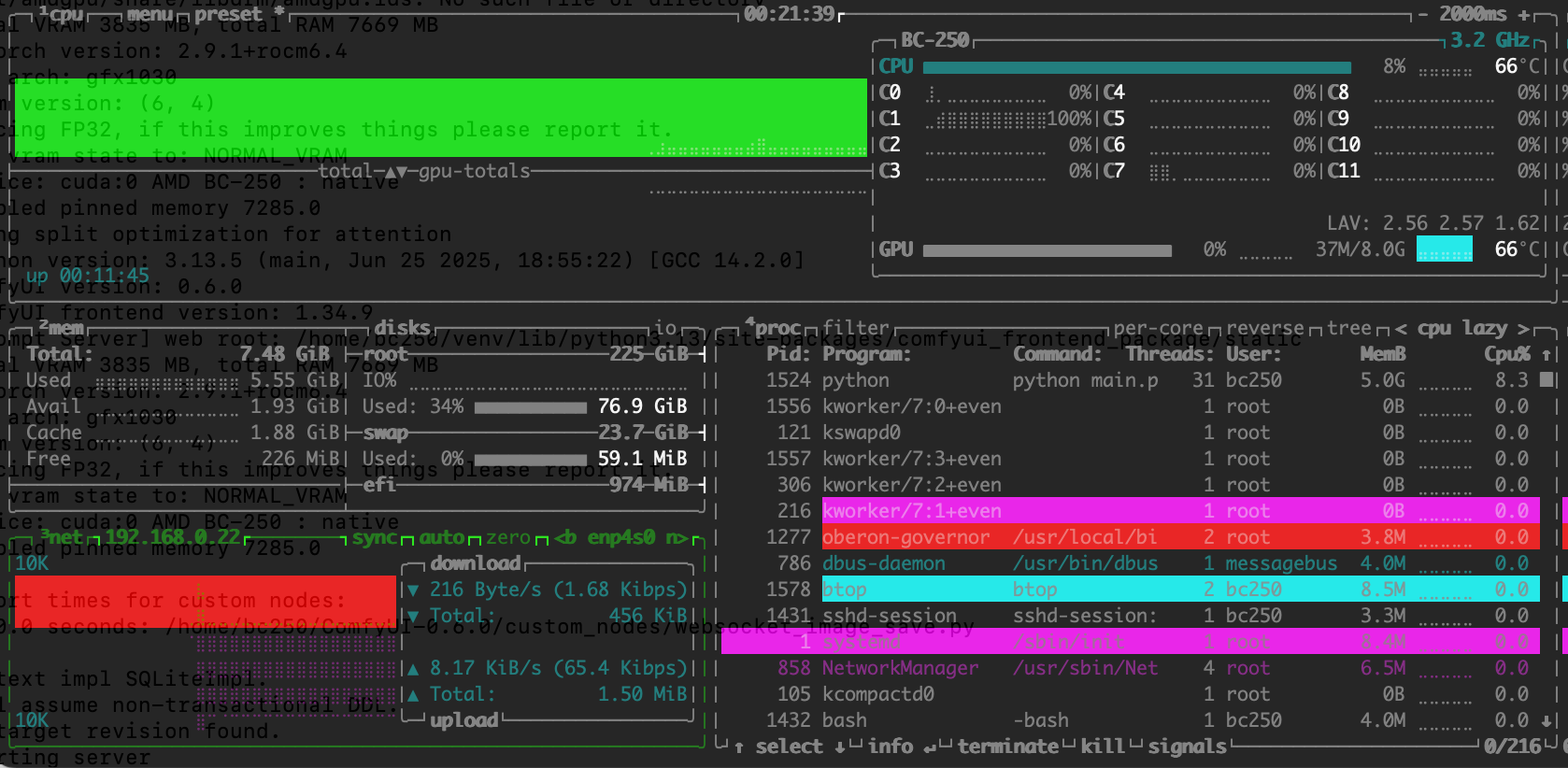Kill the selected process
The width and height of the screenshot is (1568, 768).
[1103, 747]
